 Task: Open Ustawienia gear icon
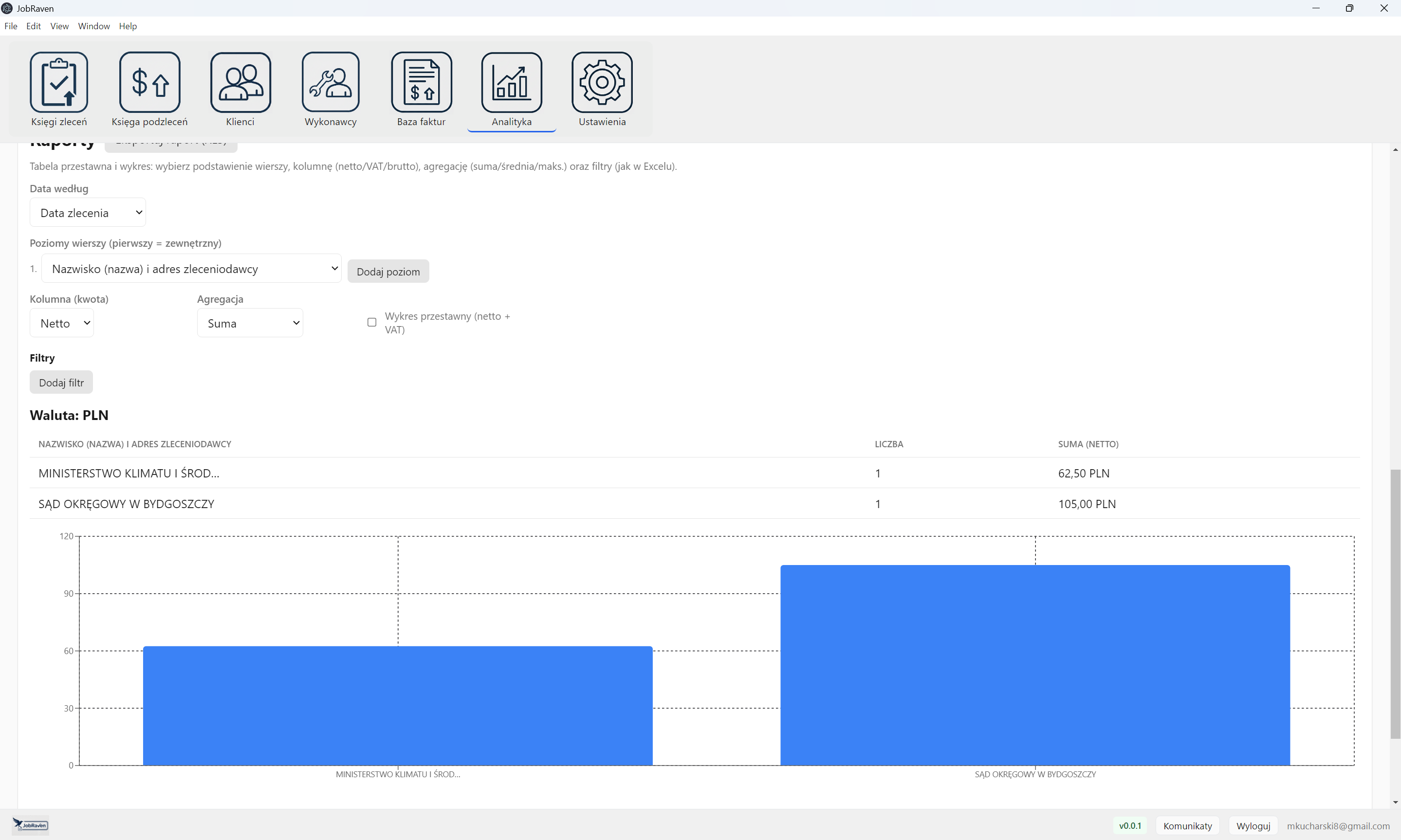pos(602,83)
